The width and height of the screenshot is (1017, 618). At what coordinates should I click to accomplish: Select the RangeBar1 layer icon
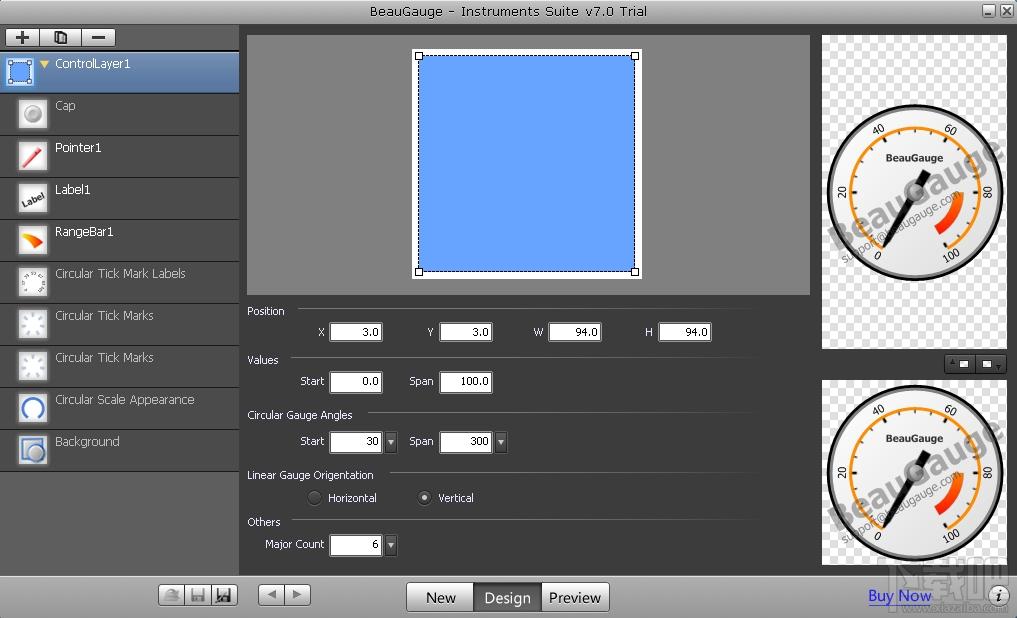click(32, 240)
